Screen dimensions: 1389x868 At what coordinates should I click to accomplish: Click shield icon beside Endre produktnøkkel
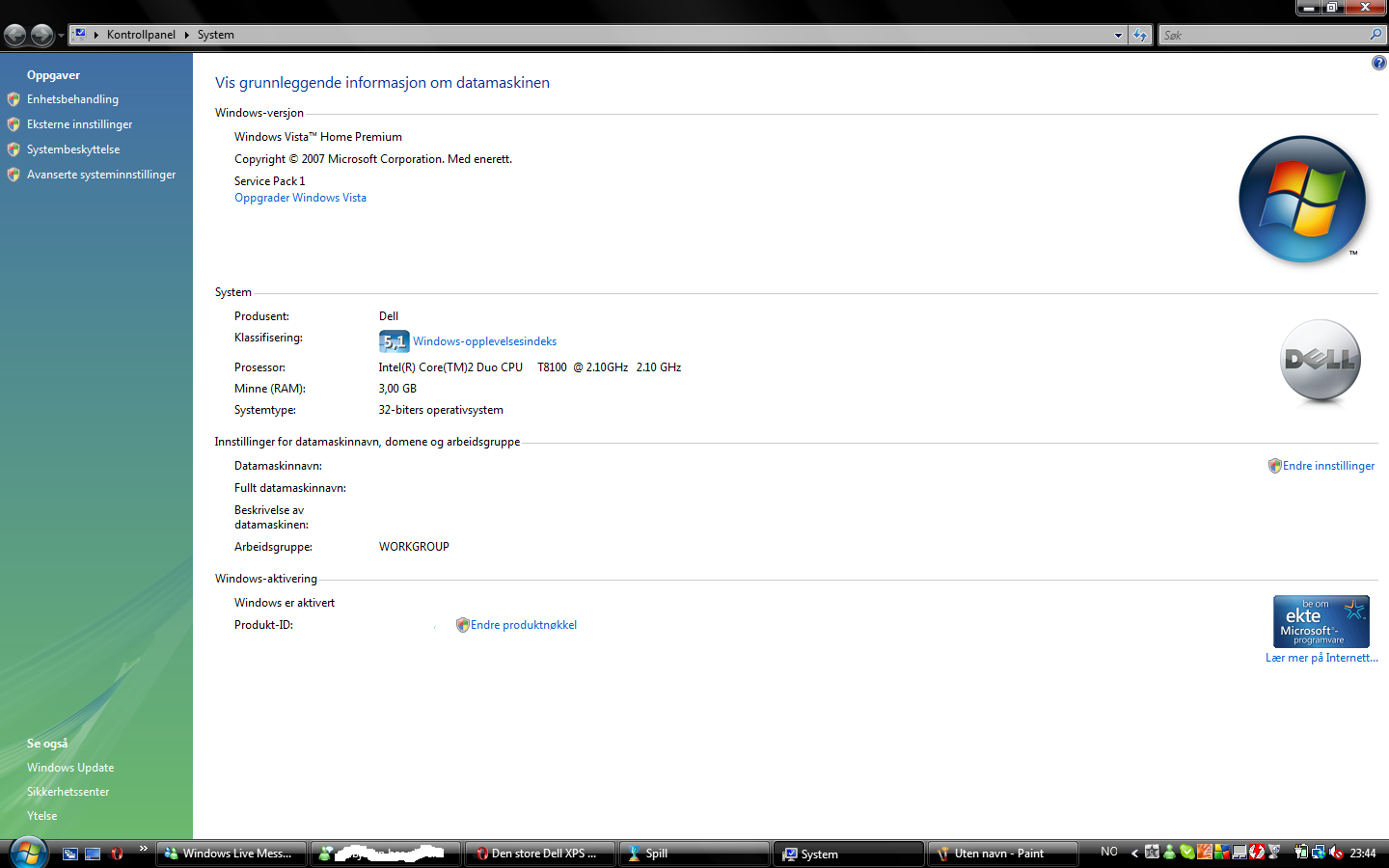[x=462, y=625]
